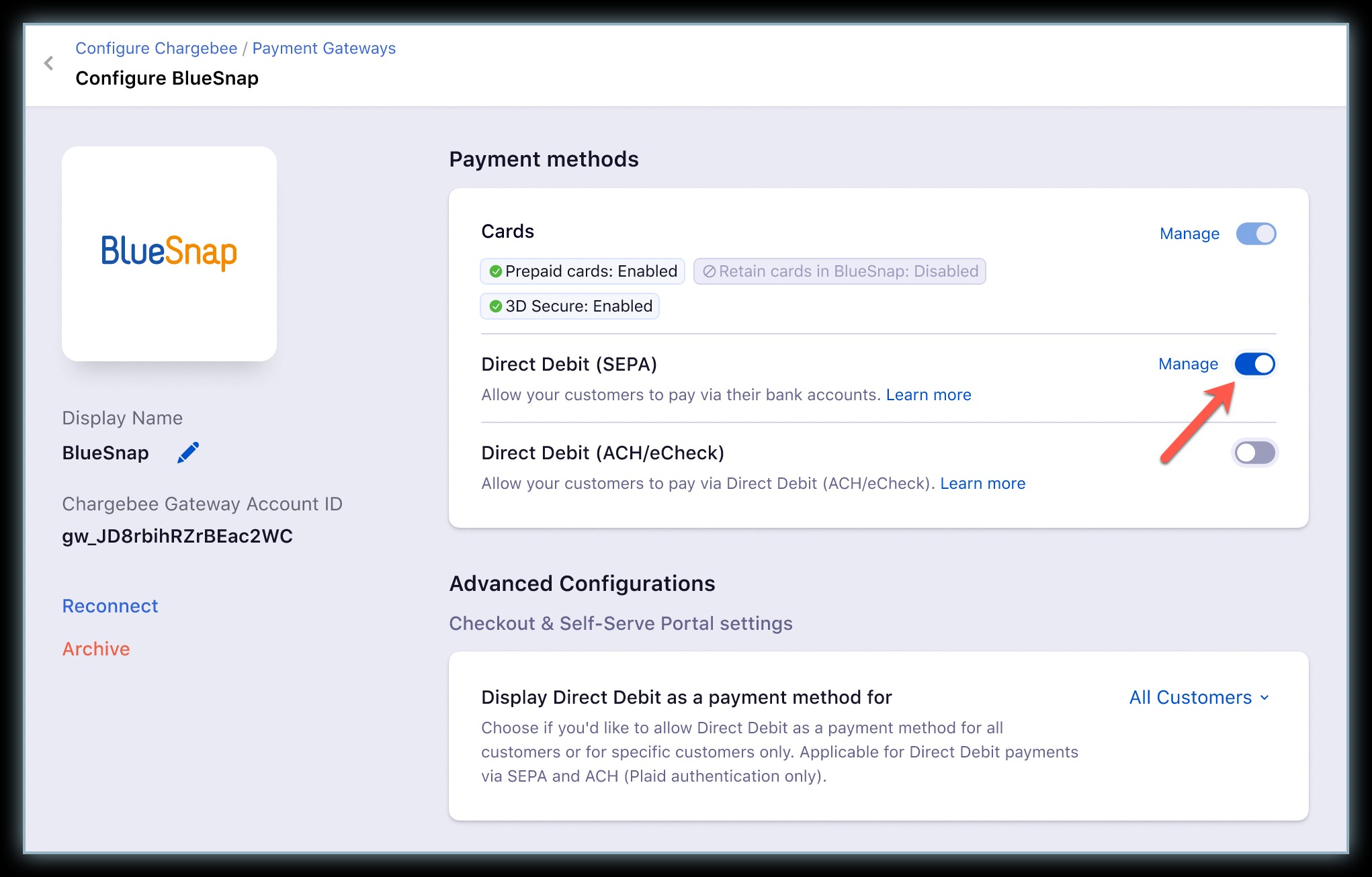Disable the Direct Debit (SEPA) toggle
This screenshot has height=877, width=1372.
tap(1254, 364)
